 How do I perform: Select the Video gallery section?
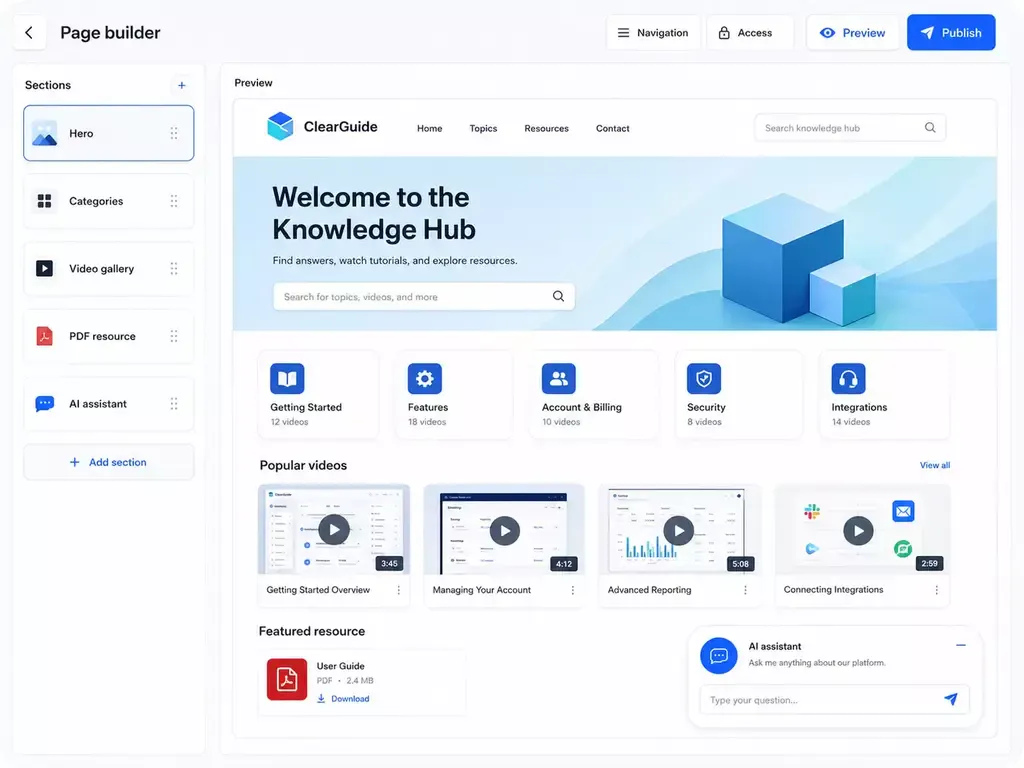[x=108, y=268]
